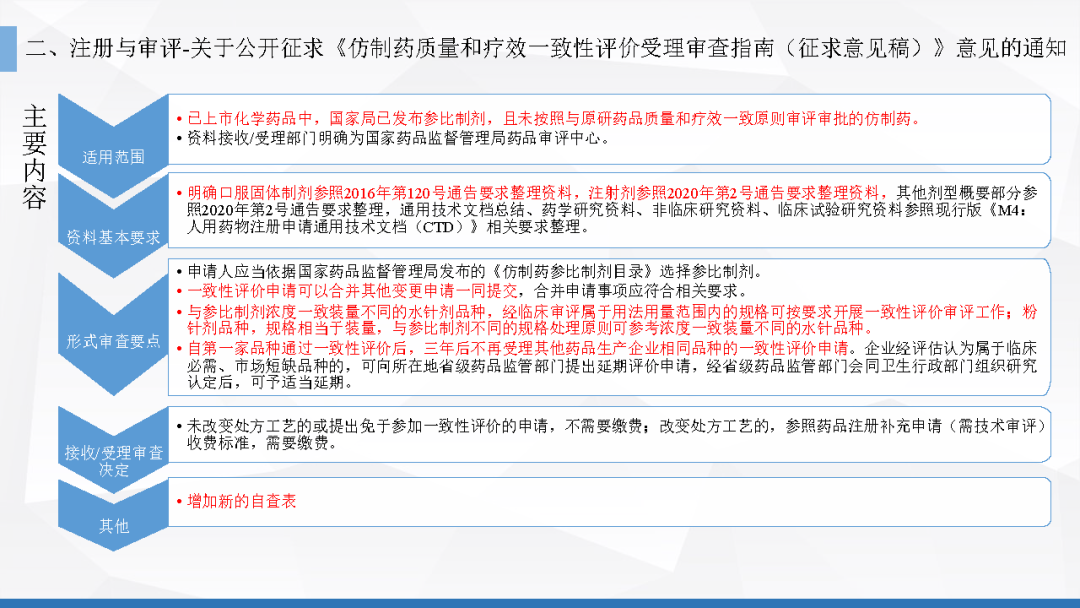Screen dimensions: 1080x608
Task: Click the red bullet starting with 已上市化学药品中
Action: (546, 118)
